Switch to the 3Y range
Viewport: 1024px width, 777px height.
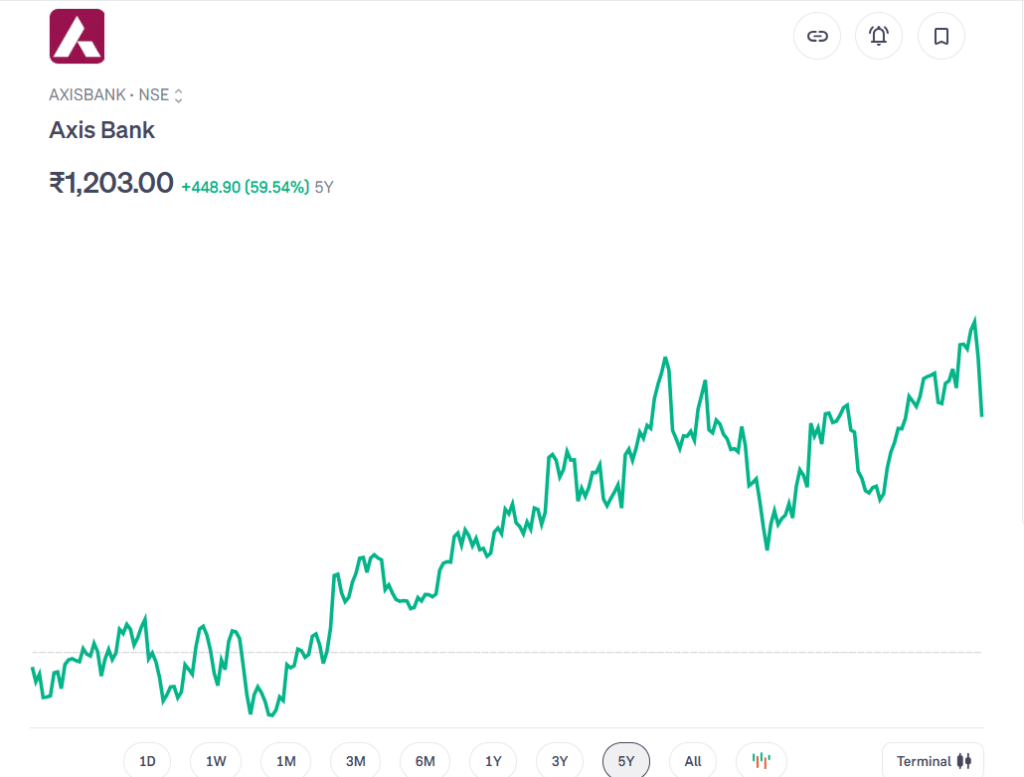(560, 761)
